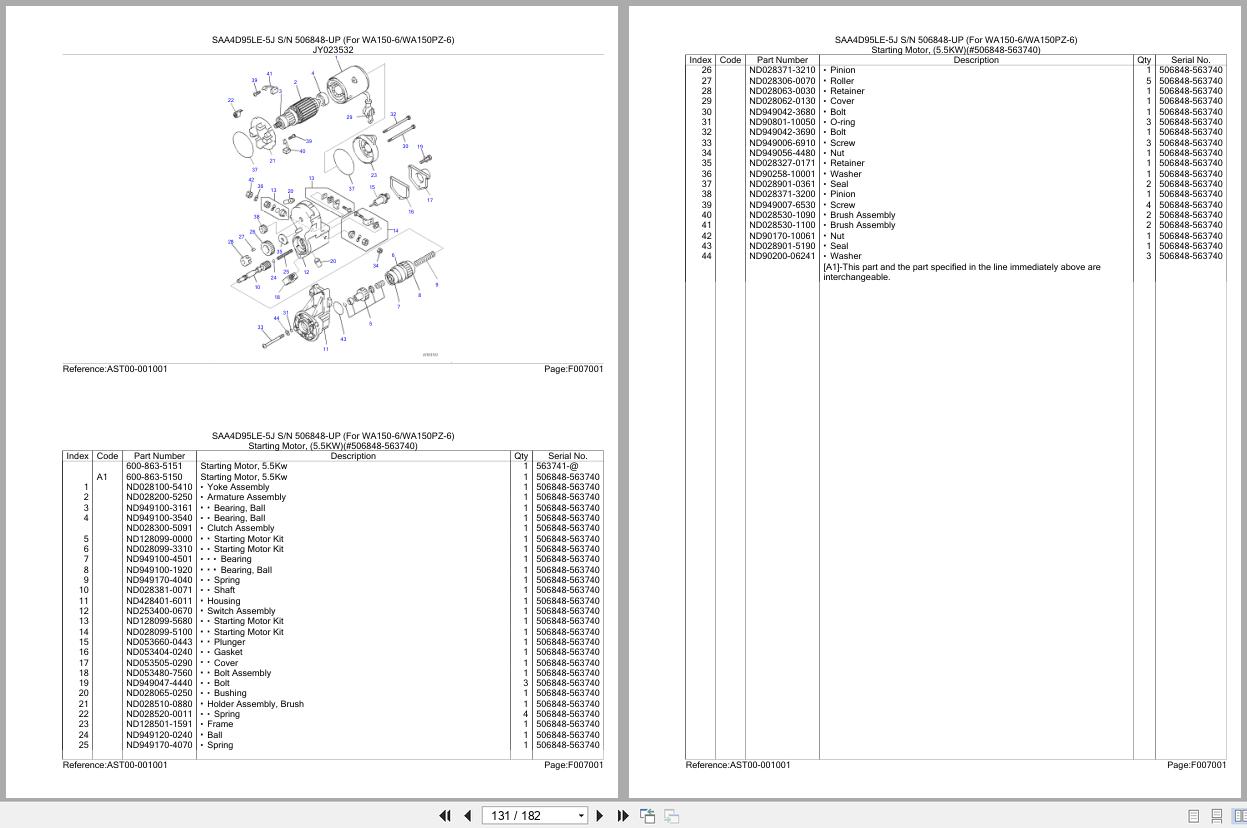
Task: Click 'O-ring' description
Action: tap(842, 122)
